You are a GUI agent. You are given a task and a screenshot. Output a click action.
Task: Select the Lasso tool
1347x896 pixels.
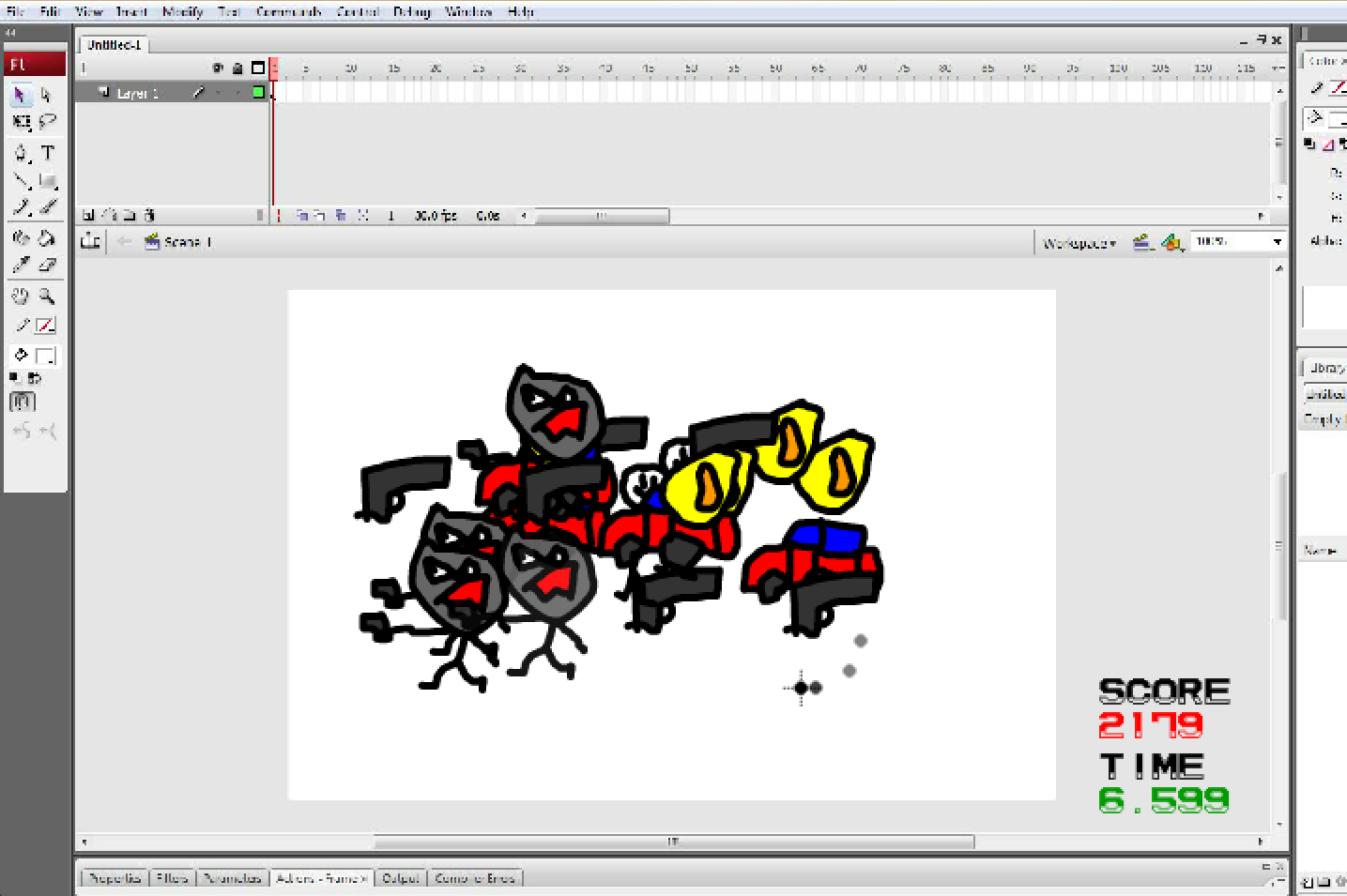[47, 122]
